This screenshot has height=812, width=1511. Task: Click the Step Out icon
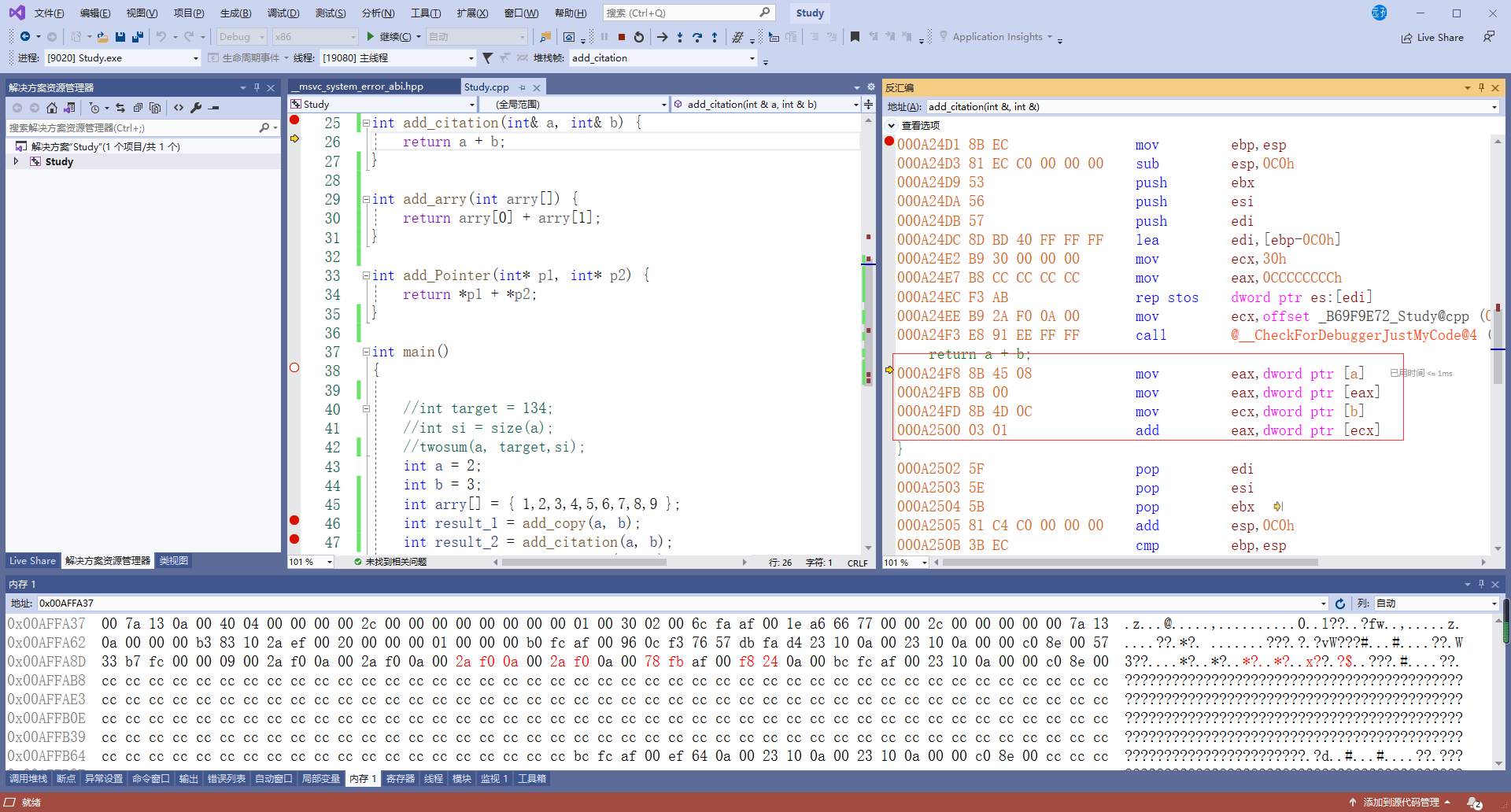715,37
